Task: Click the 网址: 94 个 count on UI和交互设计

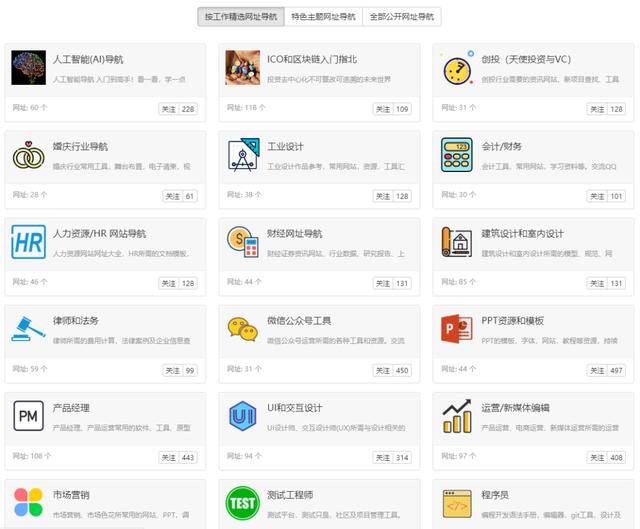Action: (244, 456)
